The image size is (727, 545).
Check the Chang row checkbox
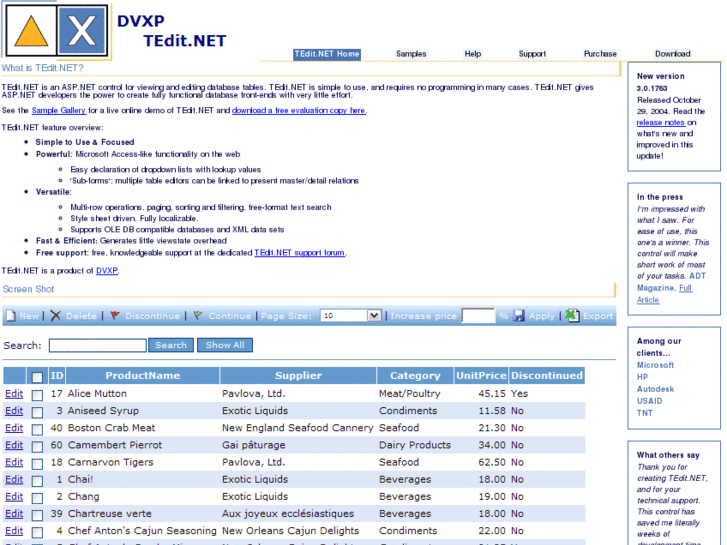point(37,498)
